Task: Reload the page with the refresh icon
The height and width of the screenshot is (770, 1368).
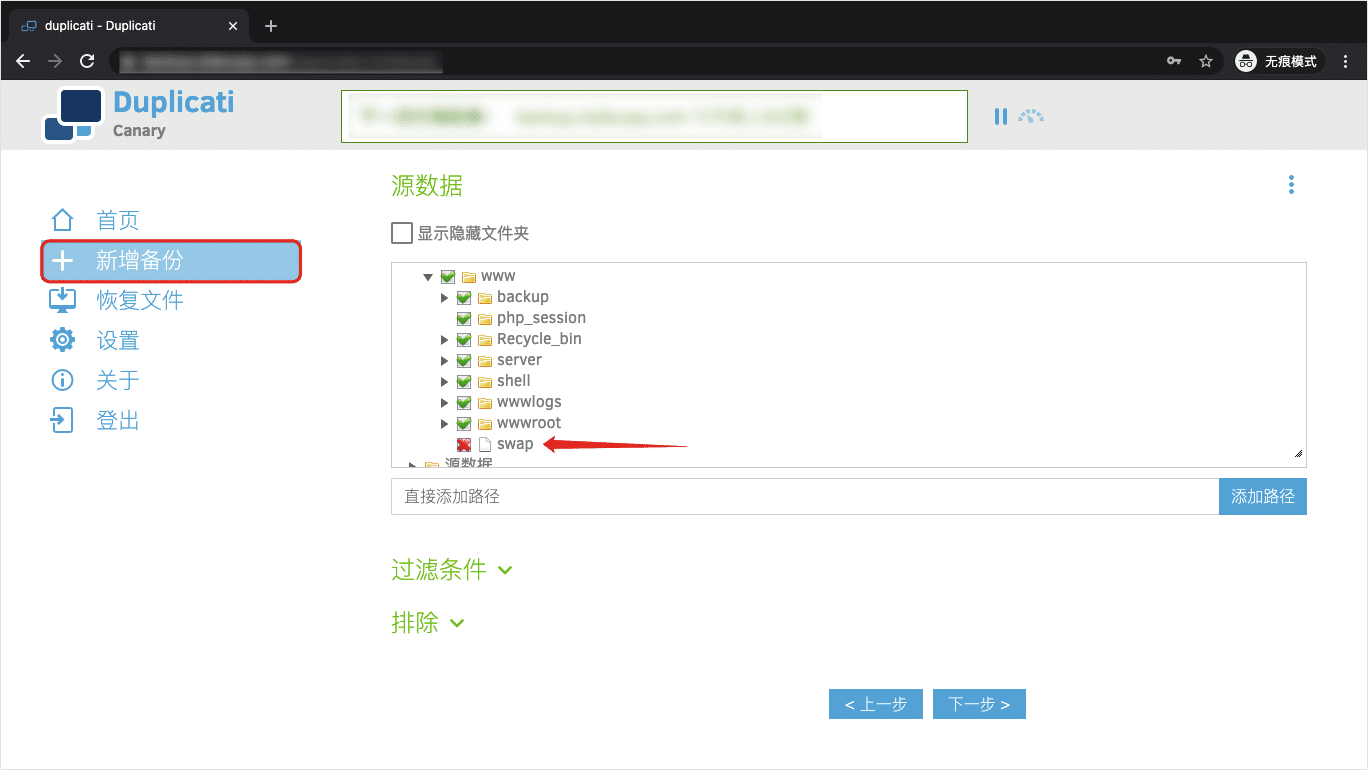Action: click(87, 61)
